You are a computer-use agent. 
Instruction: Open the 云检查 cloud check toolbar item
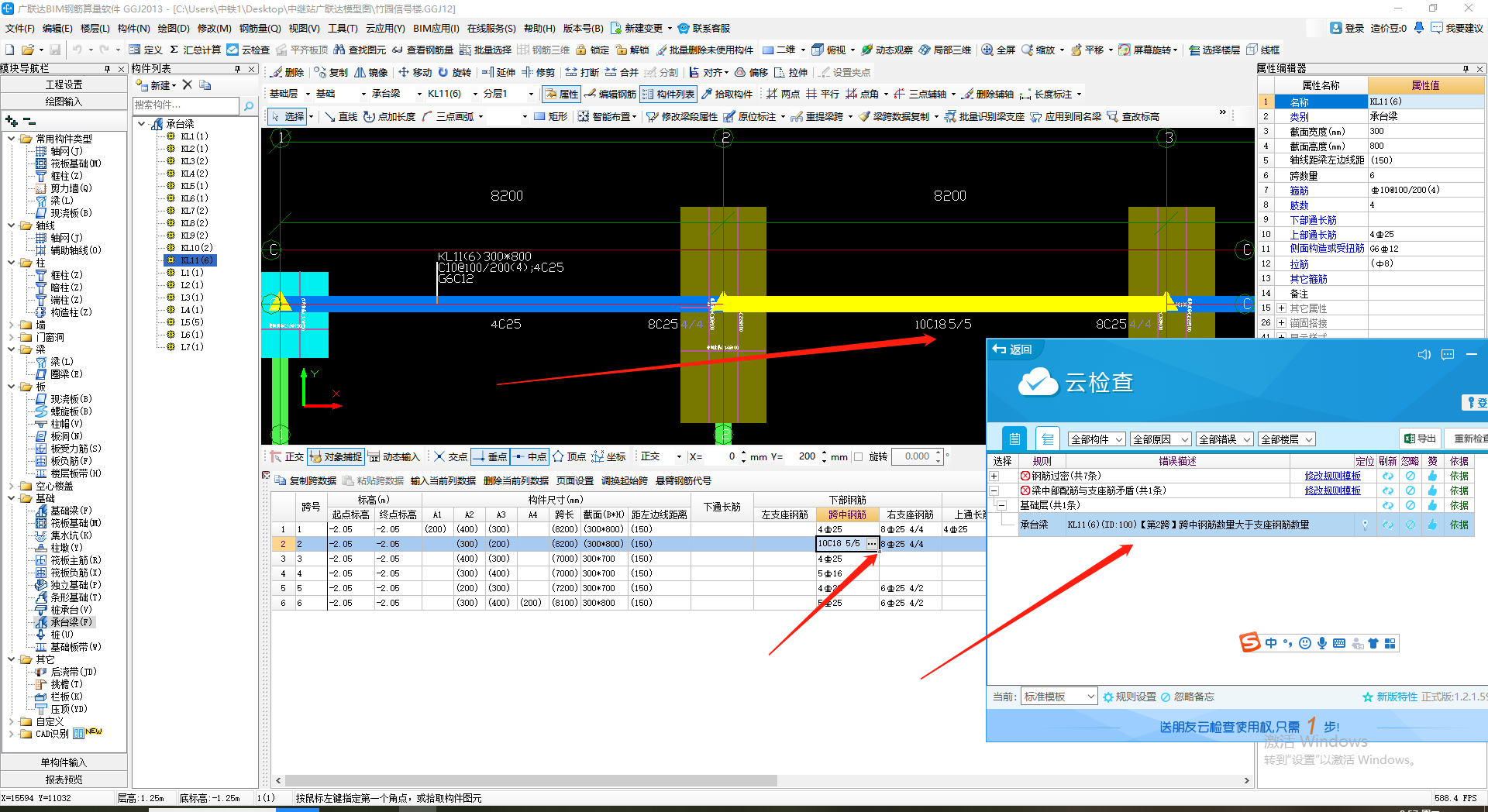pyautogui.click(x=248, y=50)
